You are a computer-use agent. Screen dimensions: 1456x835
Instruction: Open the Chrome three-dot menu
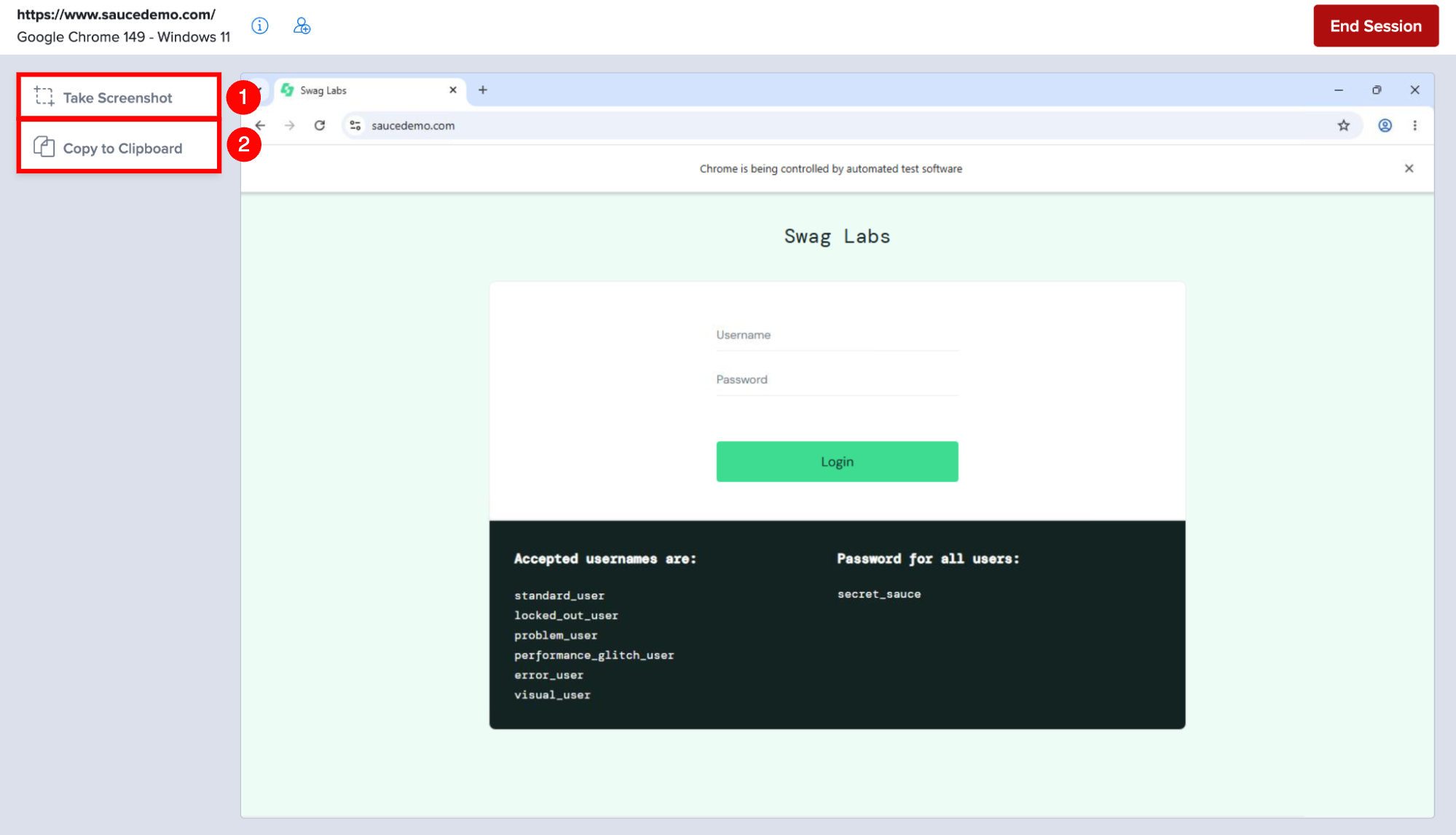pos(1415,126)
